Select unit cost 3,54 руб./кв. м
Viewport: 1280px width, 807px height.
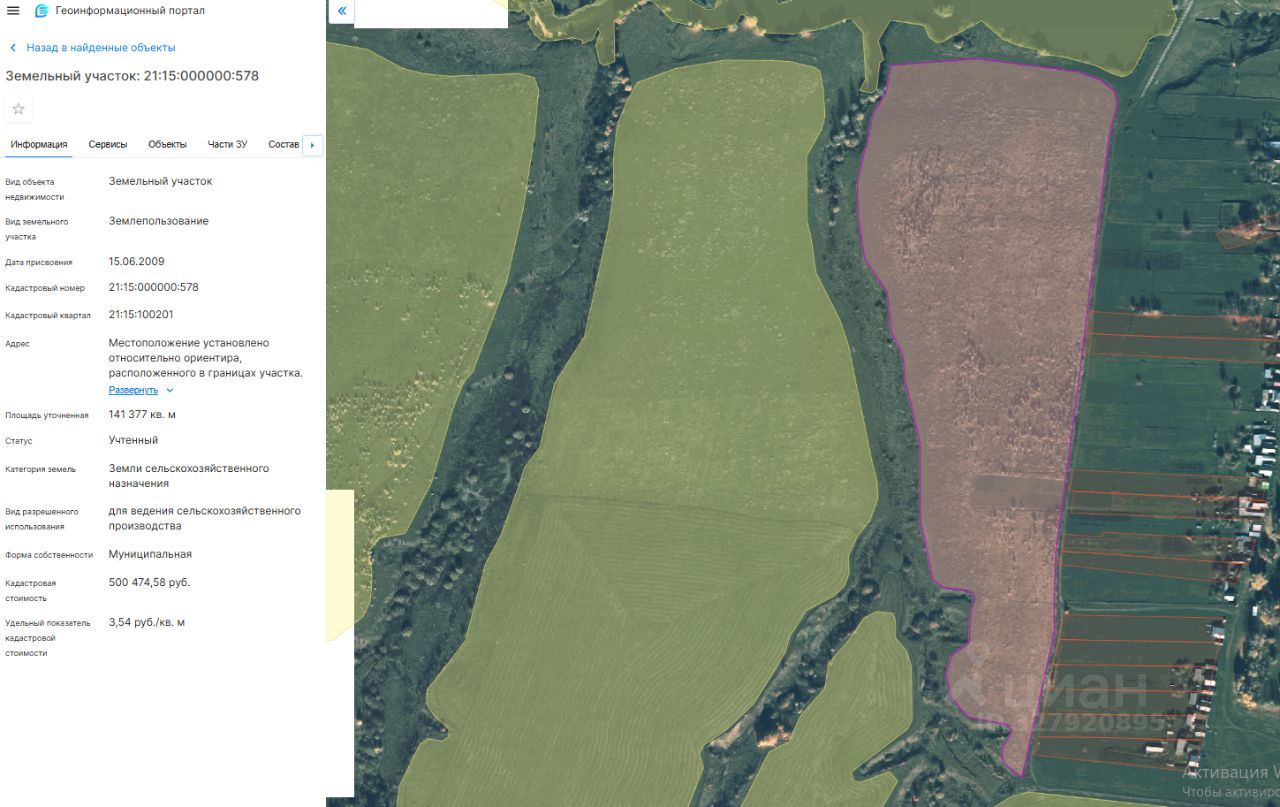(147, 622)
